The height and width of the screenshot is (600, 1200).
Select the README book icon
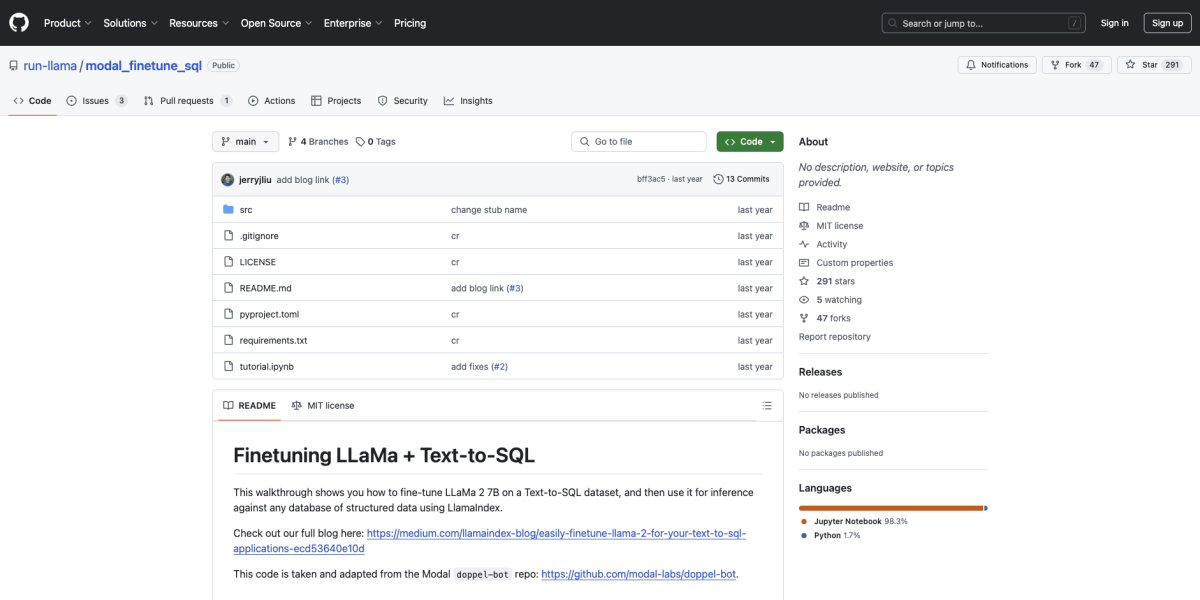pyautogui.click(x=228, y=405)
